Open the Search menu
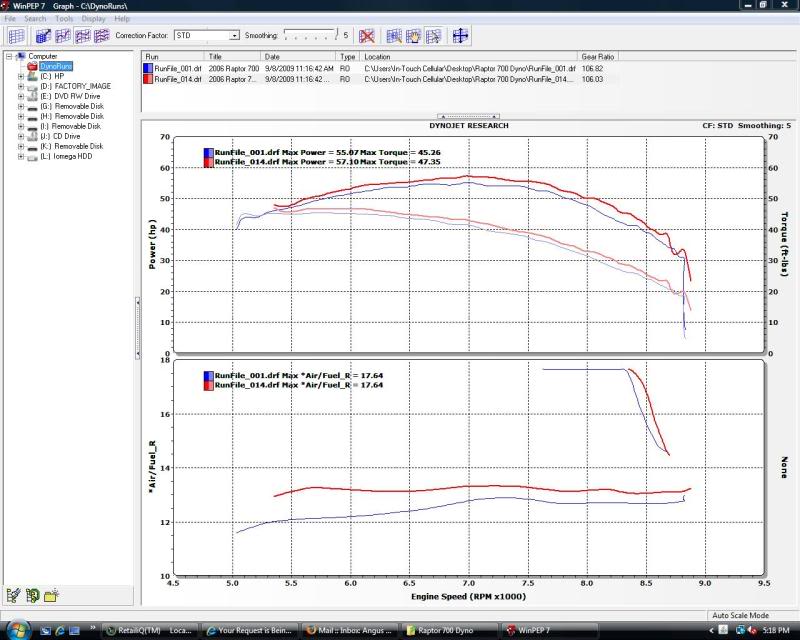The image size is (800, 640). 35,18
